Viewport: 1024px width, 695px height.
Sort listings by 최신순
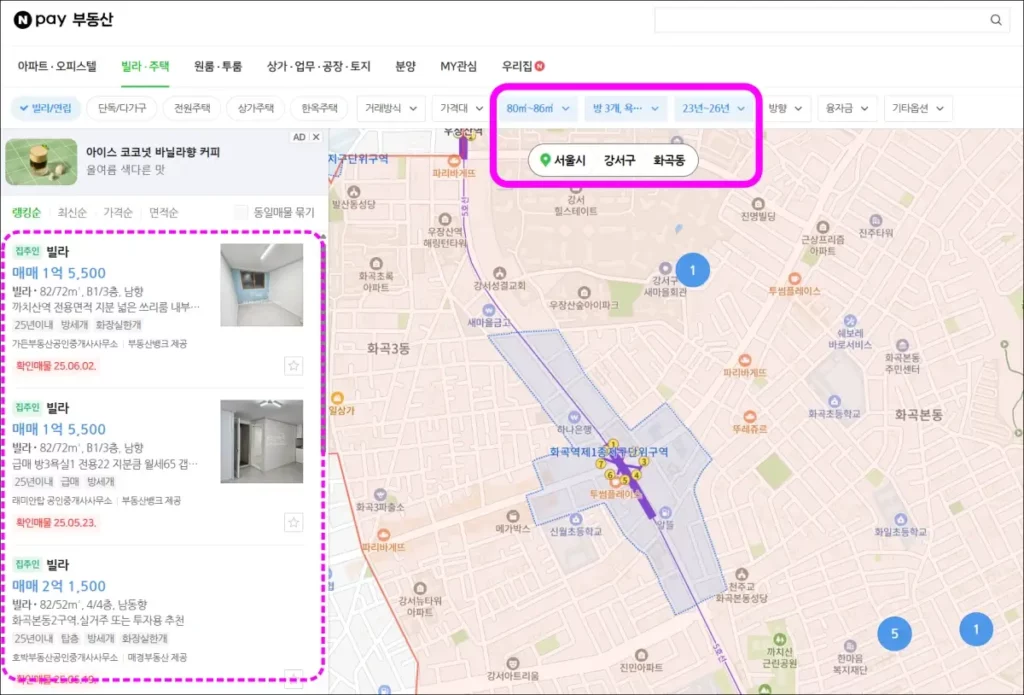(x=72, y=212)
